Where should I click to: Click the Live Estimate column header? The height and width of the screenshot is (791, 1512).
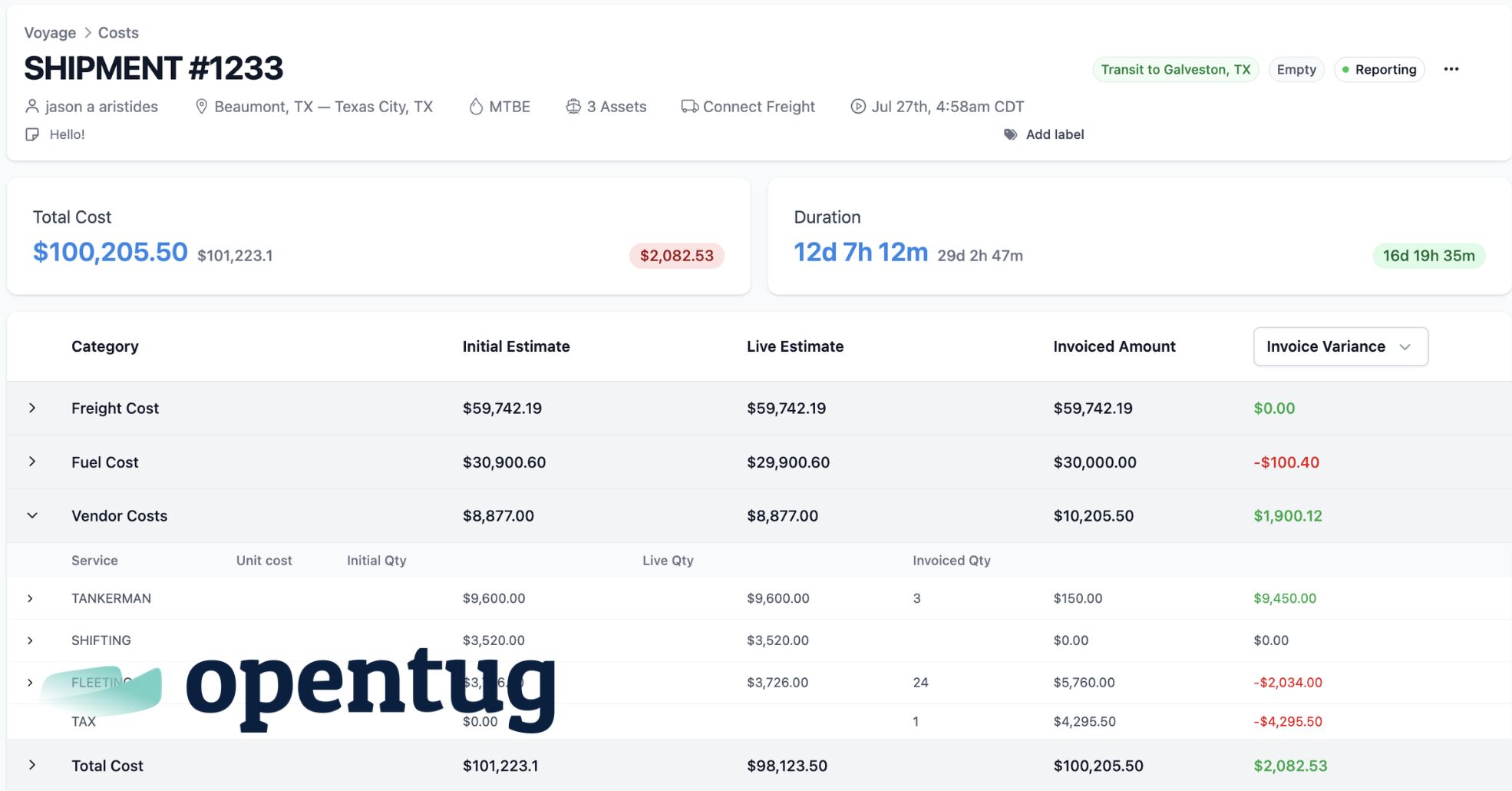click(795, 346)
